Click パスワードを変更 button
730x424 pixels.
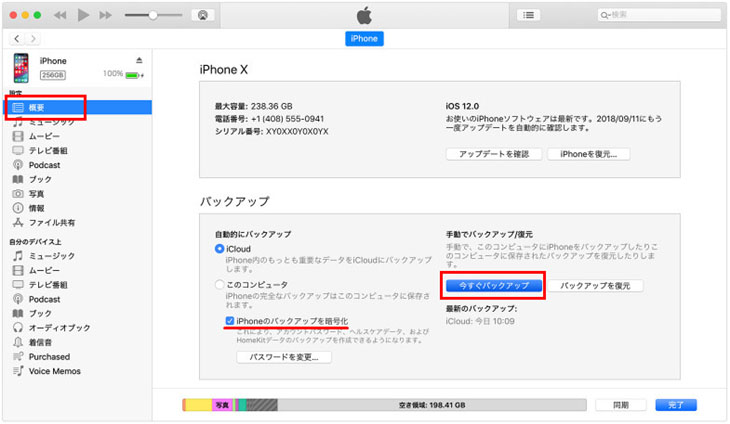(x=284, y=357)
